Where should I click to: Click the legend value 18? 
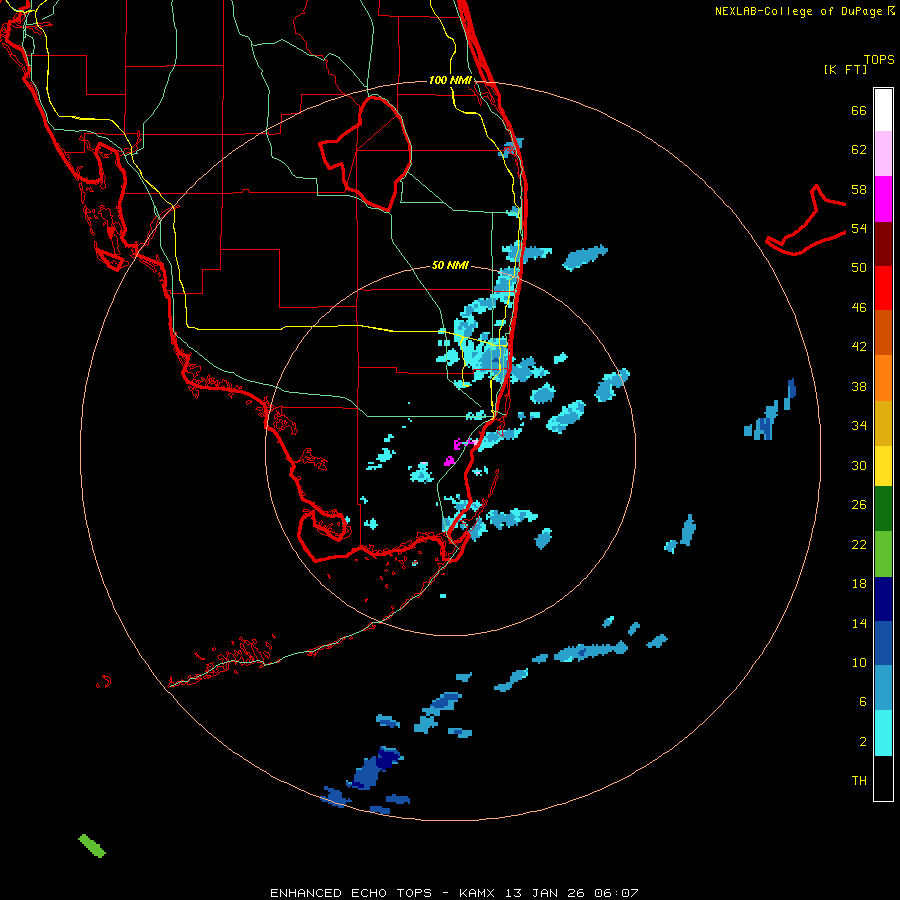pos(859,584)
